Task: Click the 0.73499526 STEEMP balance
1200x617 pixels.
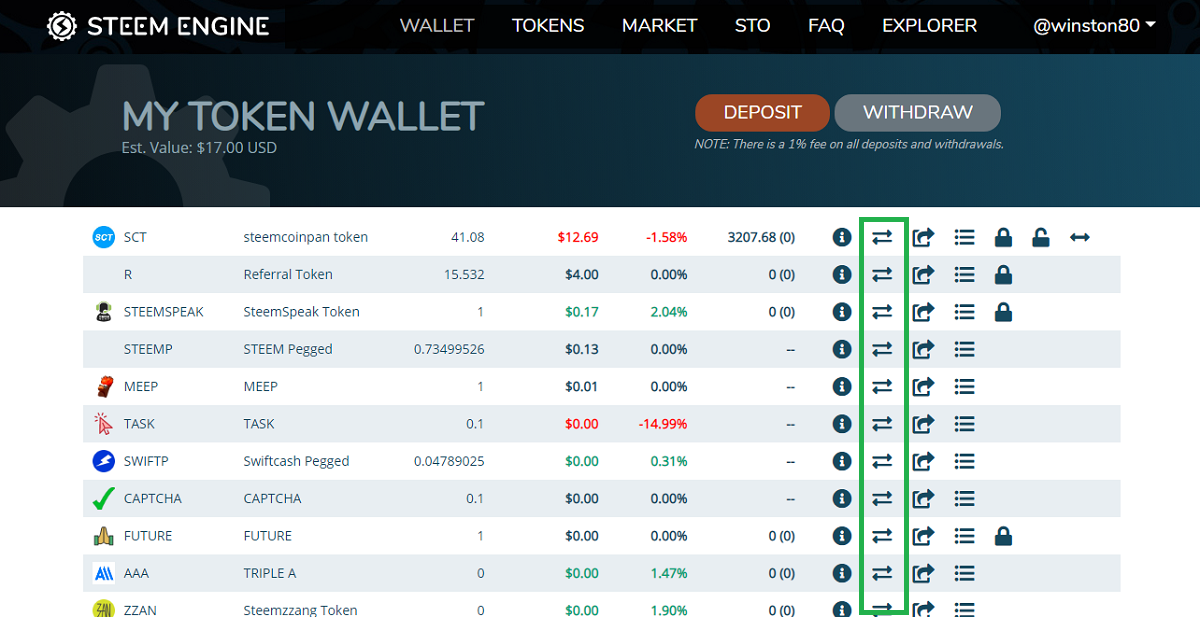Action: [x=449, y=349]
